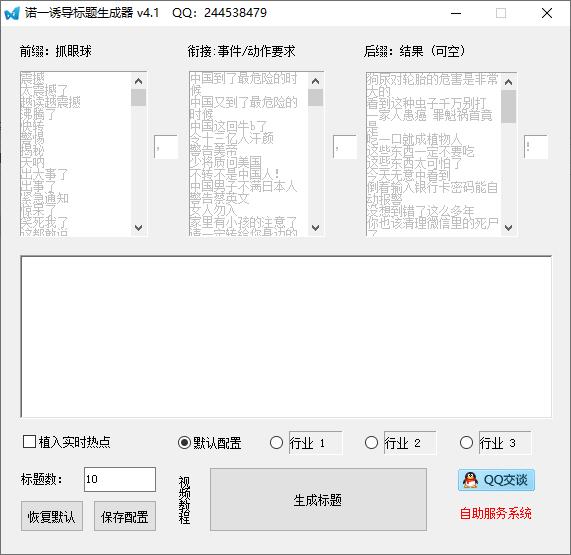Click up arrow of prefix list scrollbar
571x555 pixels.
(x=138, y=81)
